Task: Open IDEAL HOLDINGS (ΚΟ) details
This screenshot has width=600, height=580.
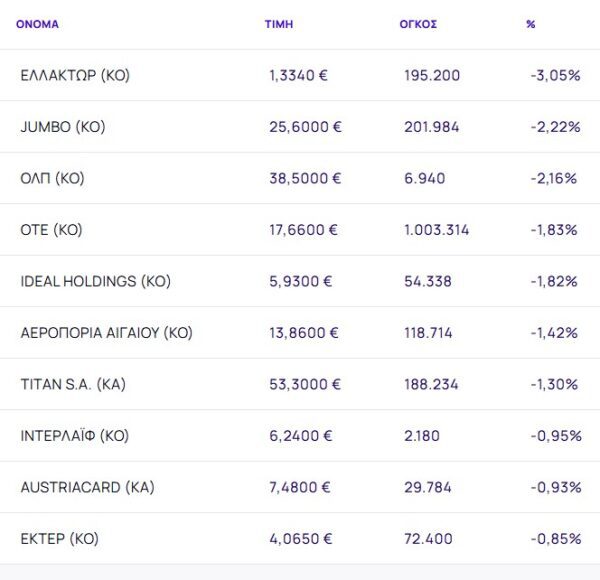Action: coord(95,281)
